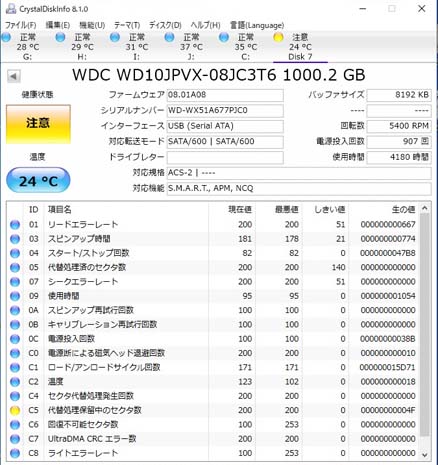
Task: Click the interface field USB (Serial ATA)
Action: 225,126
